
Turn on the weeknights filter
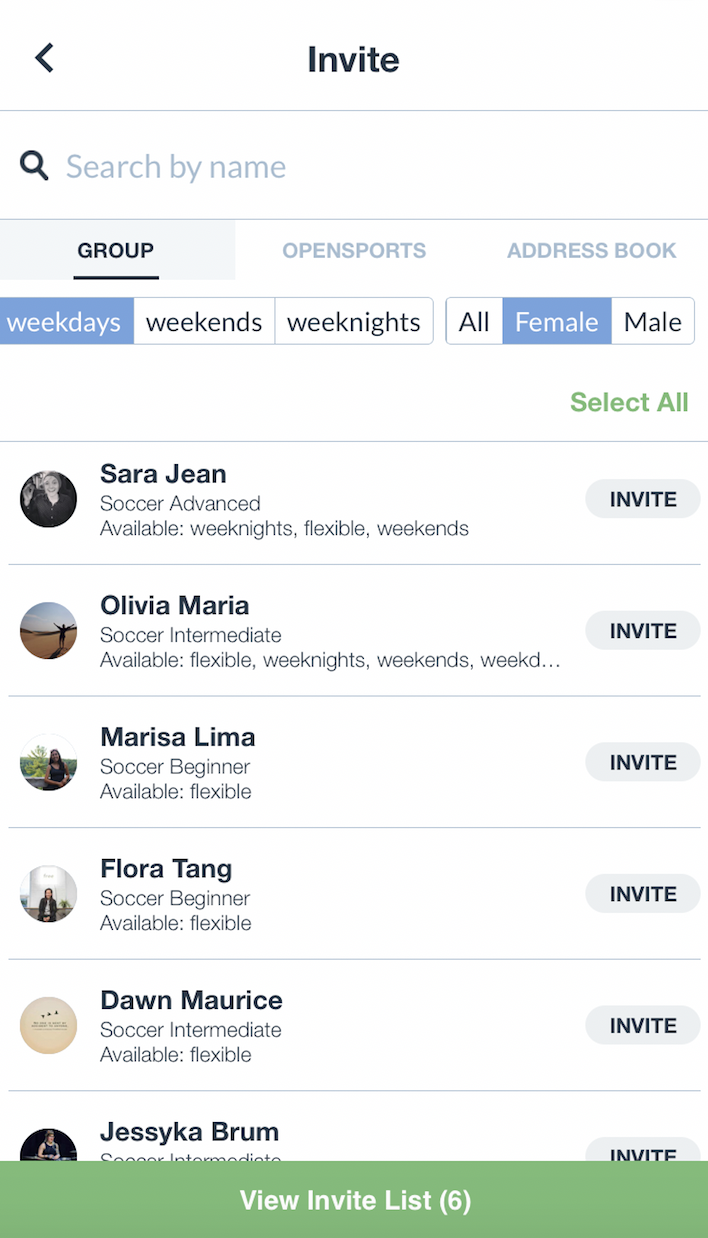(x=353, y=322)
